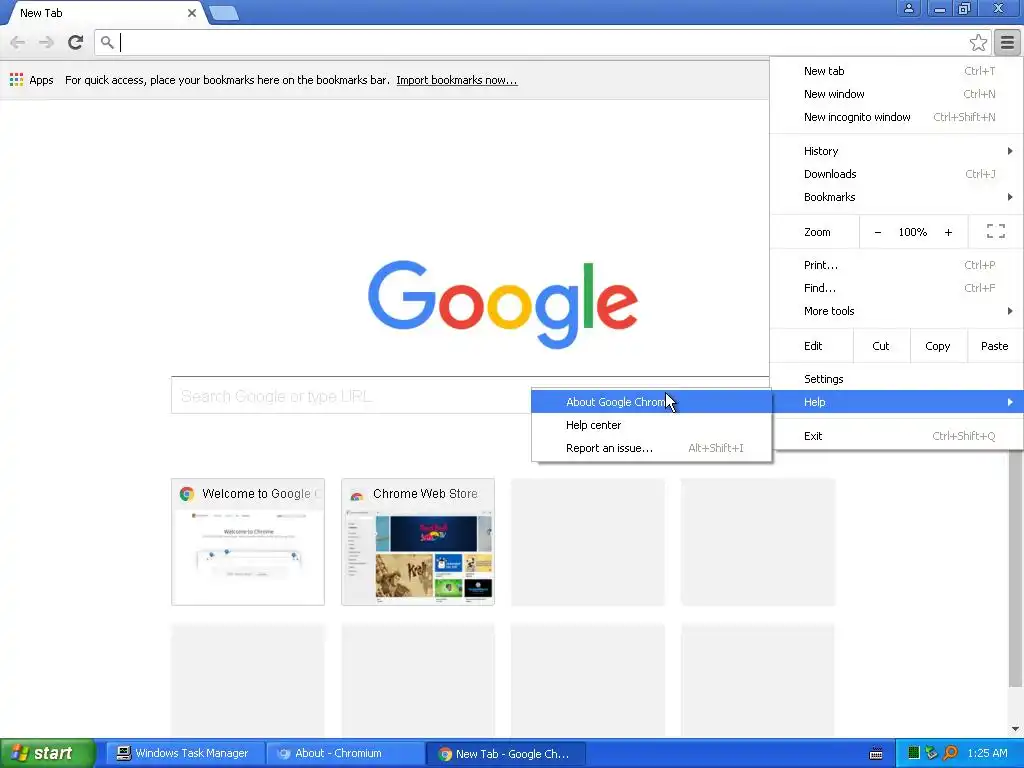Click the search magnifier icon in the address bar
Screen dimensions: 1024x768
coord(107,42)
